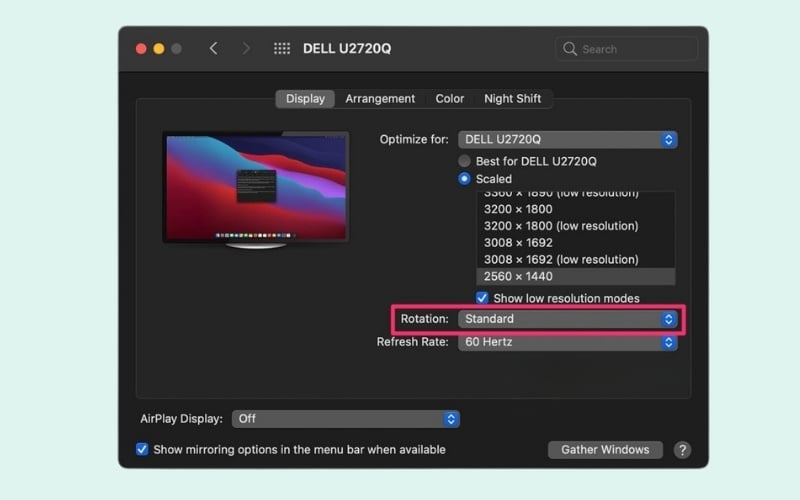Open the AirPlay Display dropdown
Viewport: 800px width, 500px height.
pos(345,419)
